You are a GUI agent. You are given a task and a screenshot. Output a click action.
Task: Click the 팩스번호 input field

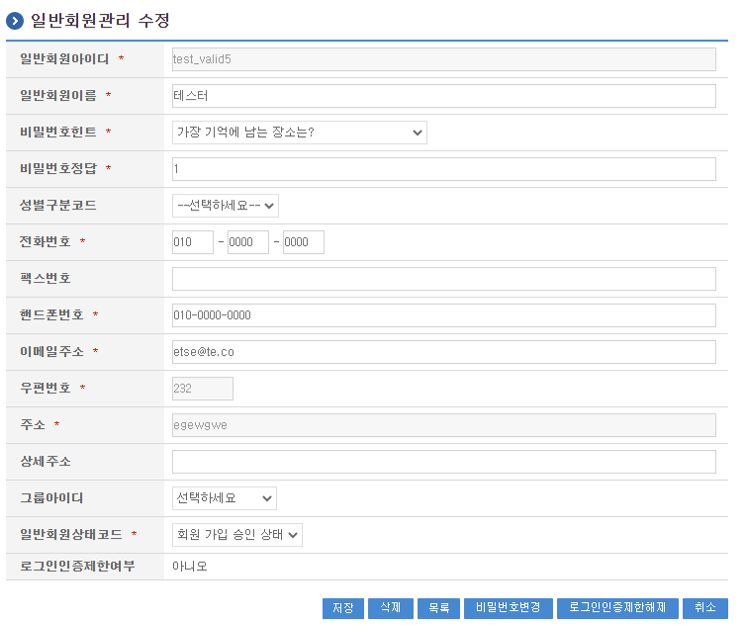pos(444,278)
